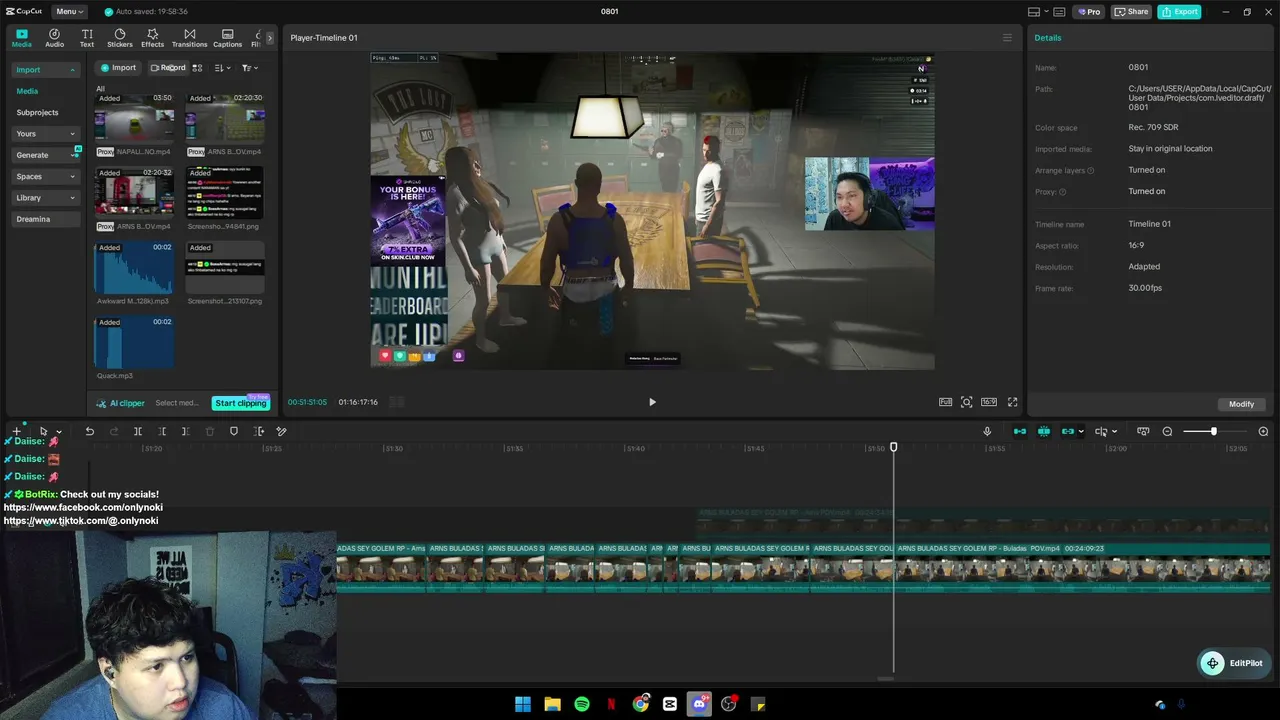Open Google Chrome from the taskbar
The height and width of the screenshot is (720, 1280).
(x=640, y=704)
